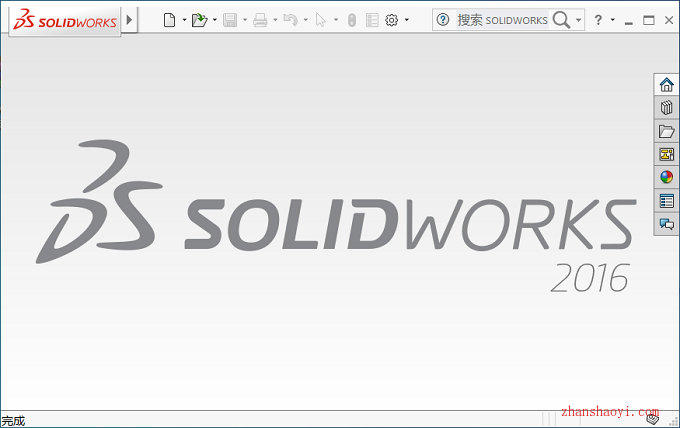Expand the Open file dropdown arrow
The image size is (680, 428).
coord(215,20)
